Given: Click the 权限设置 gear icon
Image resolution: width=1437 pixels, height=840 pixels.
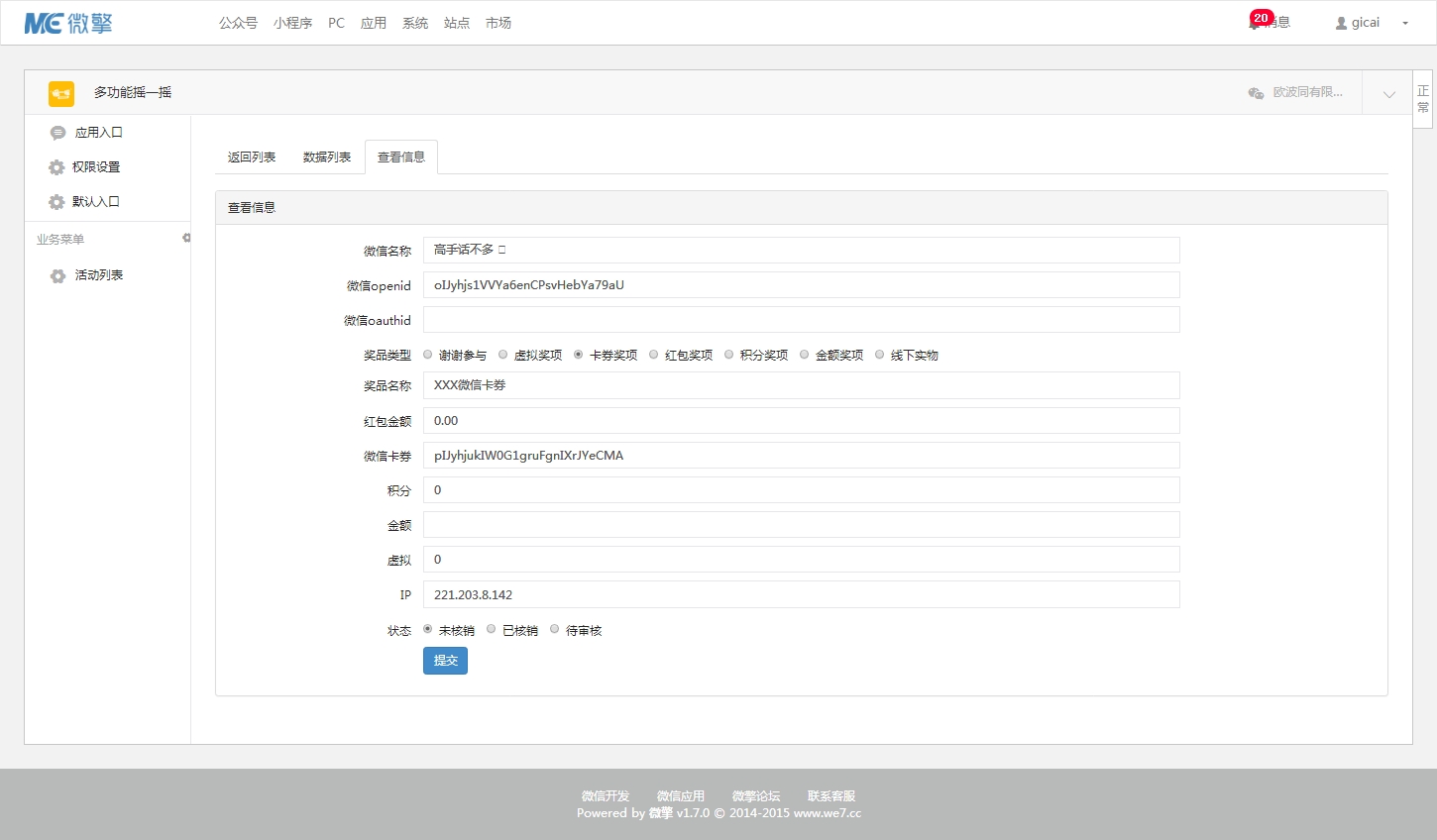Looking at the screenshot, I should pos(56,167).
